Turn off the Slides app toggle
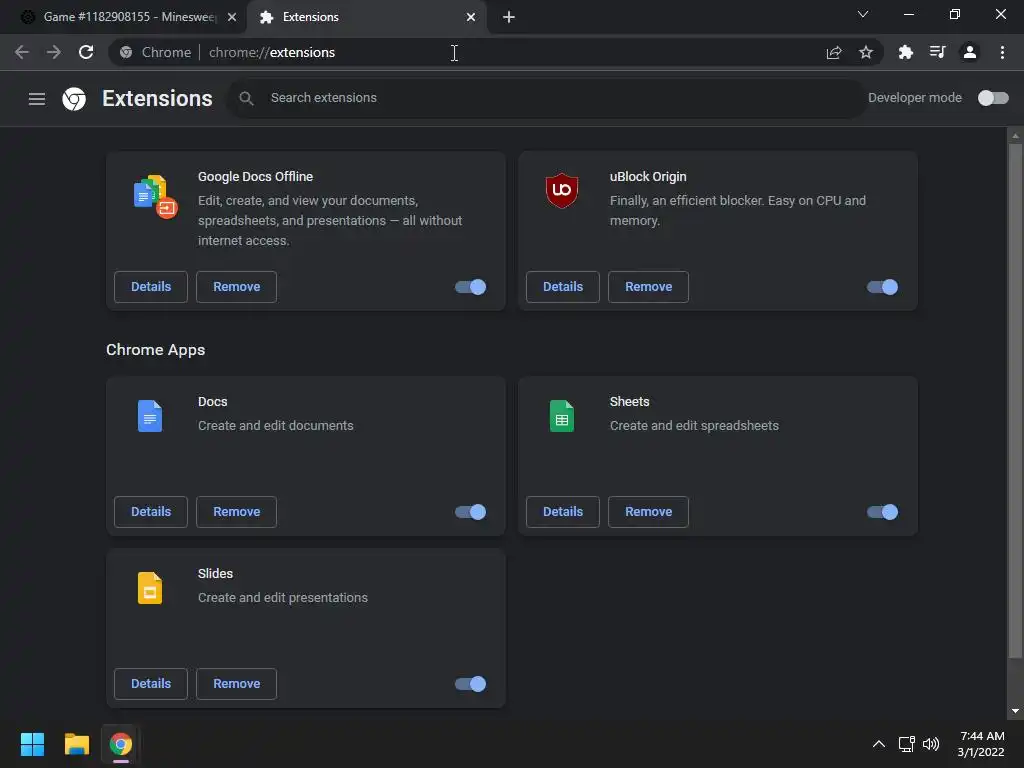 coord(470,684)
